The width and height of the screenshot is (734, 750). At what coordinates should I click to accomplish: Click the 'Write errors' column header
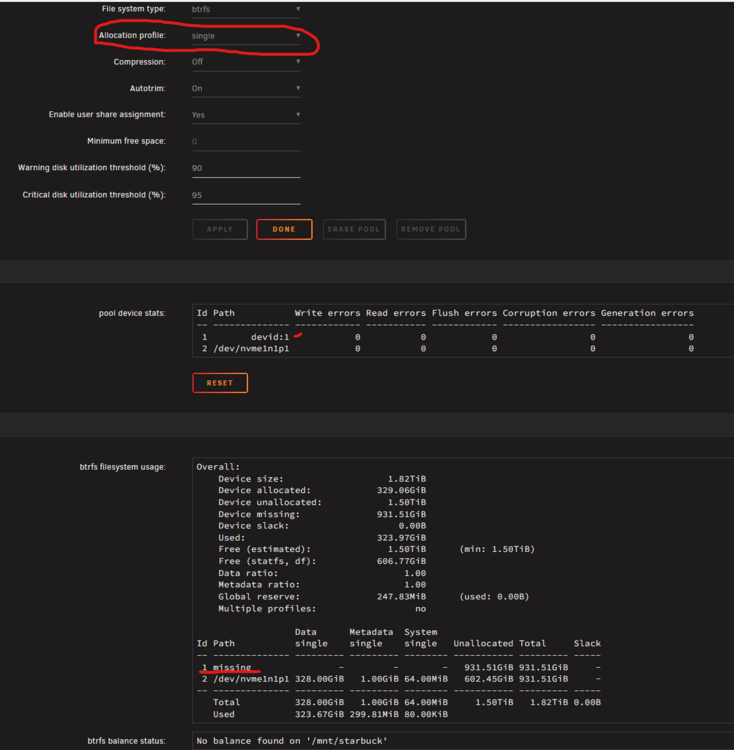[328, 313]
